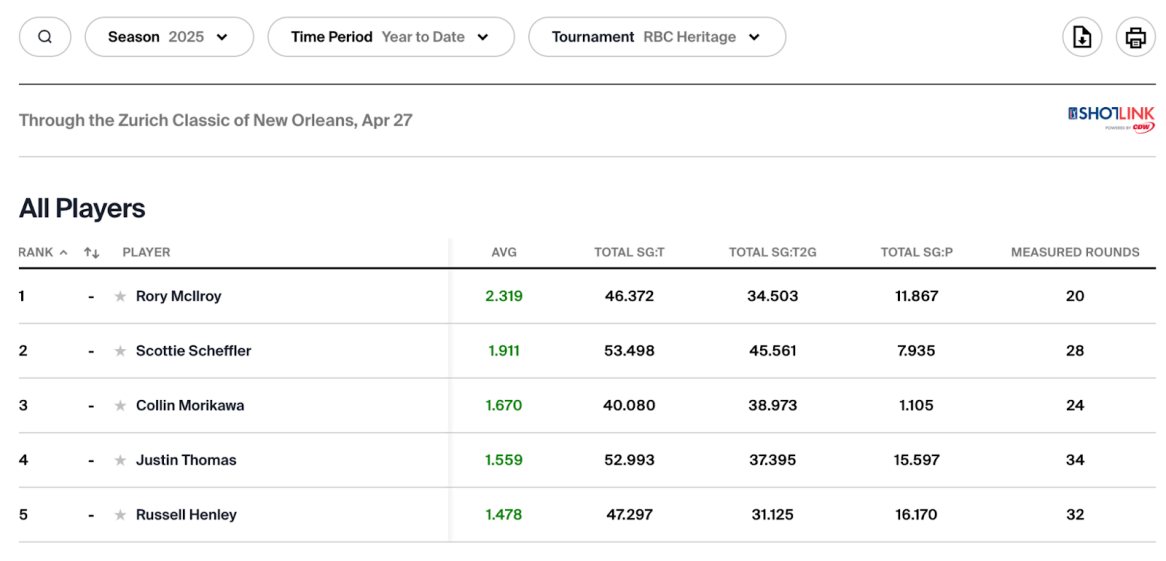Open the Season 2025 dropdown
1166x561 pixels.
168,37
